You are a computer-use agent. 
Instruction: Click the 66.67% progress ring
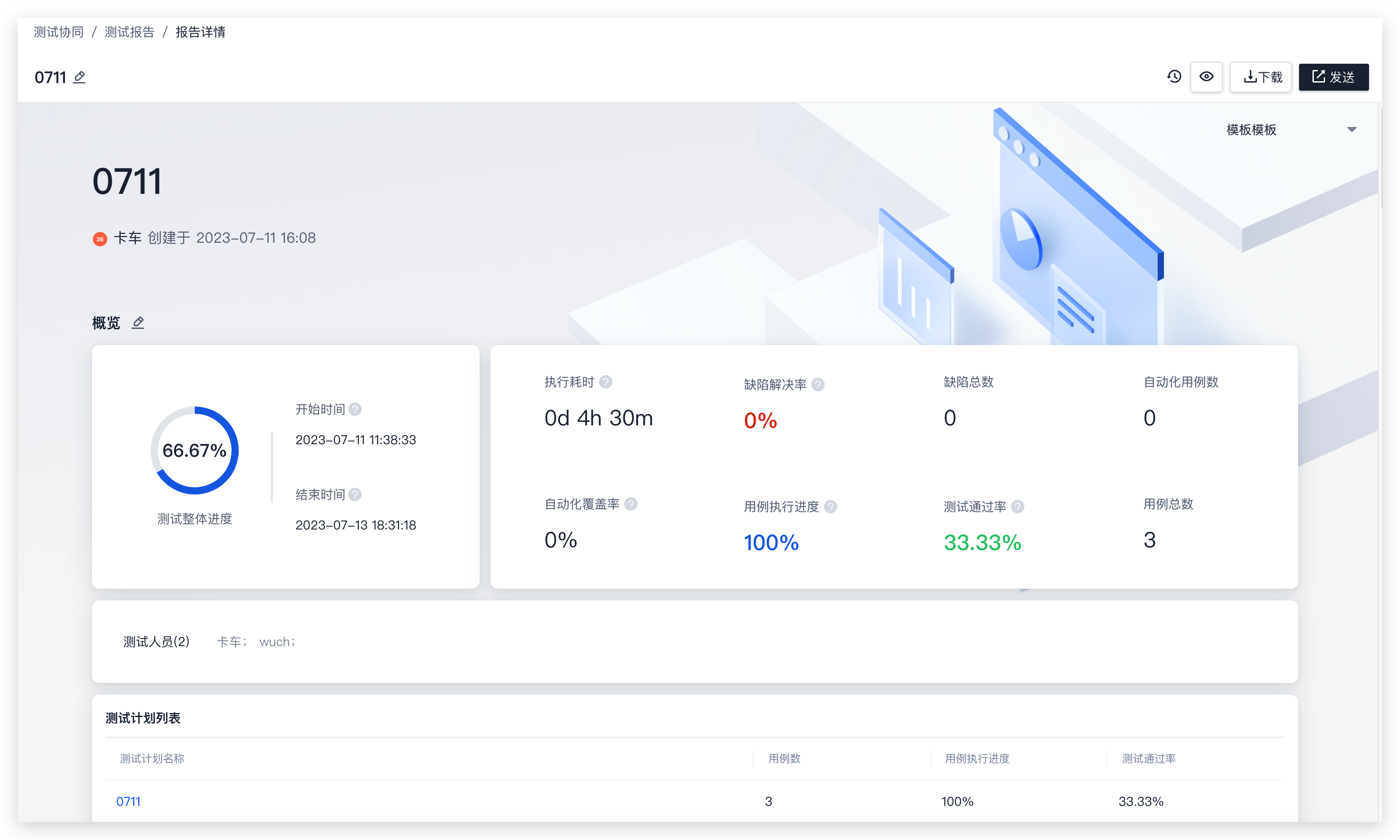coord(195,450)
